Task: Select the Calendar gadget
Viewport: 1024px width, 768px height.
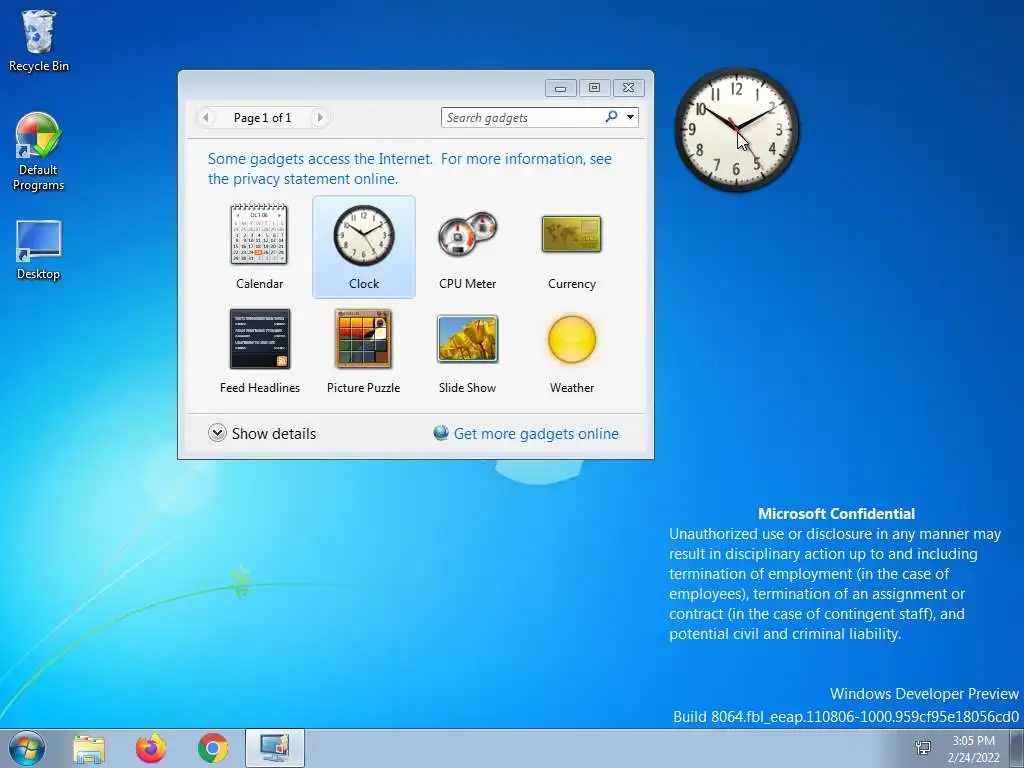Action: click(x=259, y=247)
